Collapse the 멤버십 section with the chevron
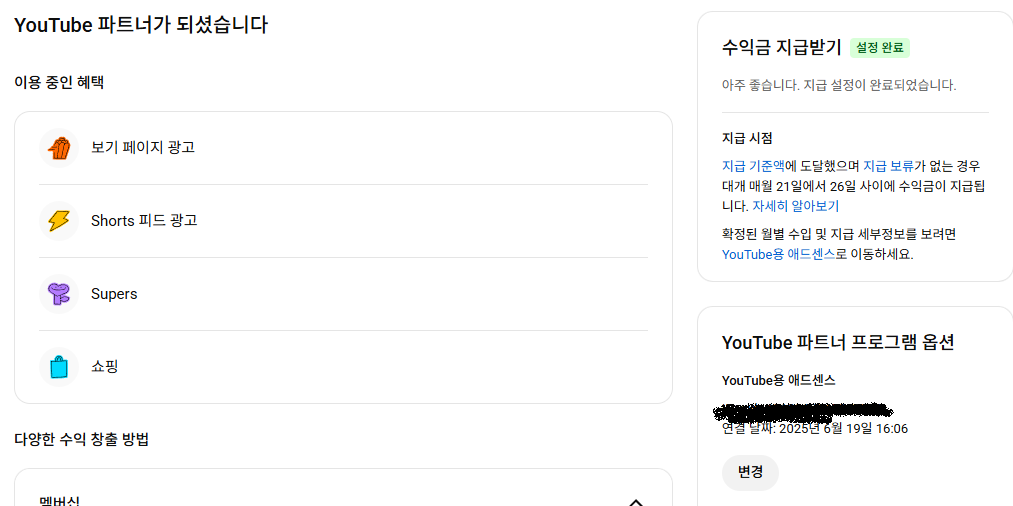Viewport: 1013px width, 506px height. 635,501
